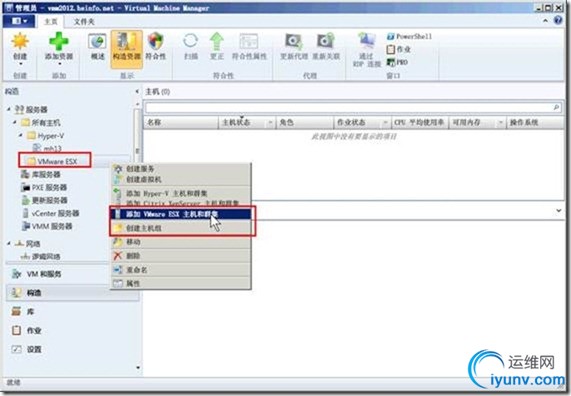Toggle the PRO window in the ribbon
The image size is (571, 396).
tap(397, 62)
